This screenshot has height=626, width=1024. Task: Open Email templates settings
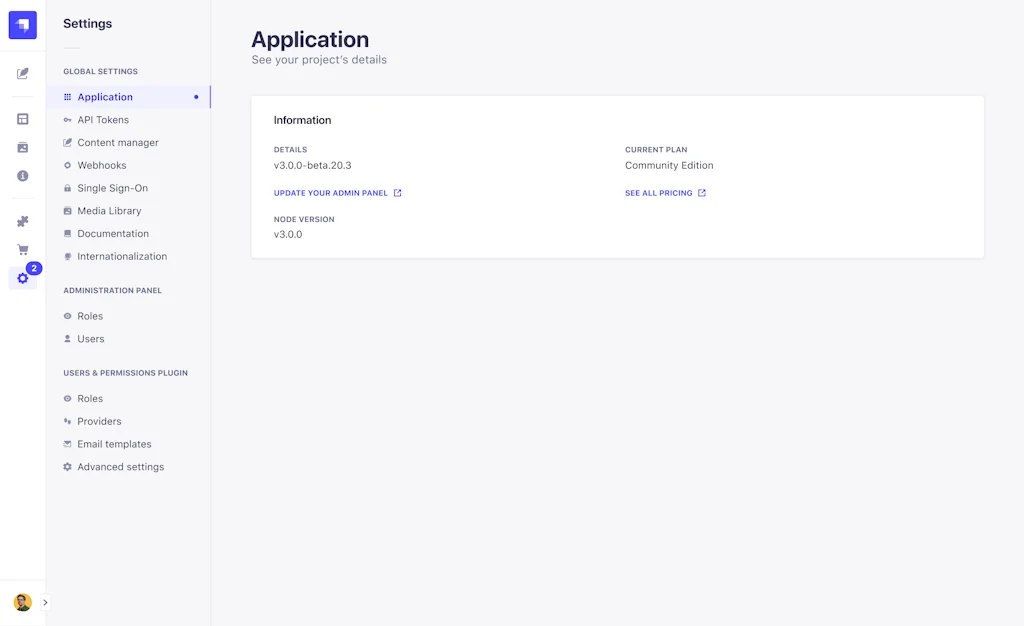[114, 444]
